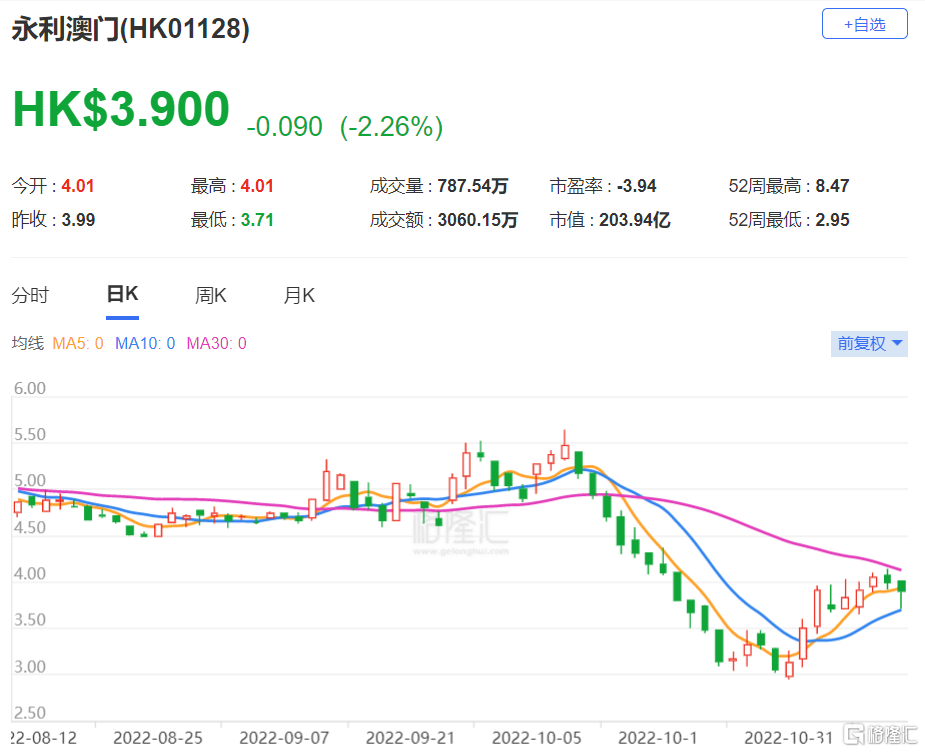Open the 月K monthly chart view

point(298,295)
